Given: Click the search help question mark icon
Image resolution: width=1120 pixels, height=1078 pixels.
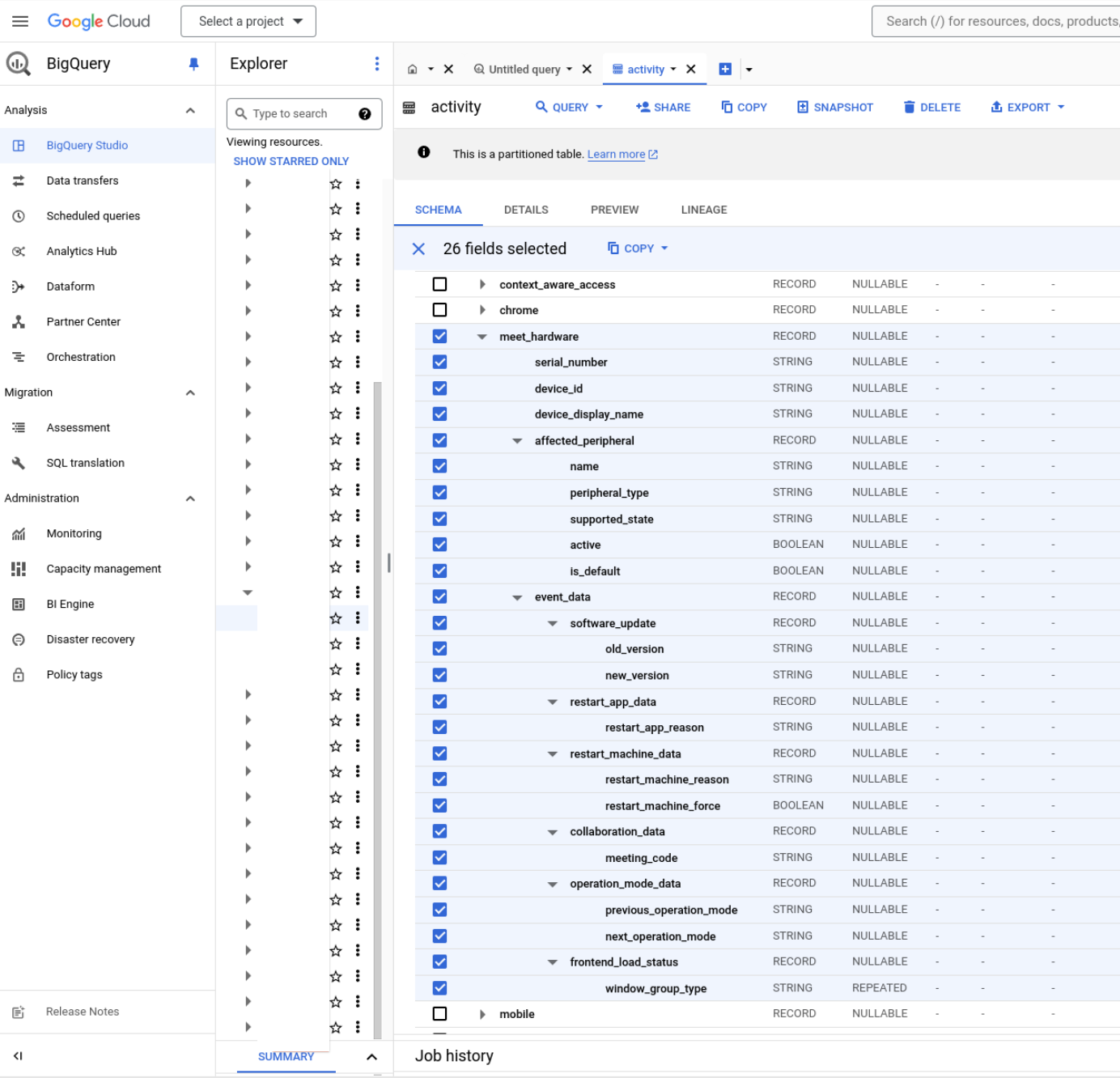Looking at the screenshot, I should (x=365, y=114).
